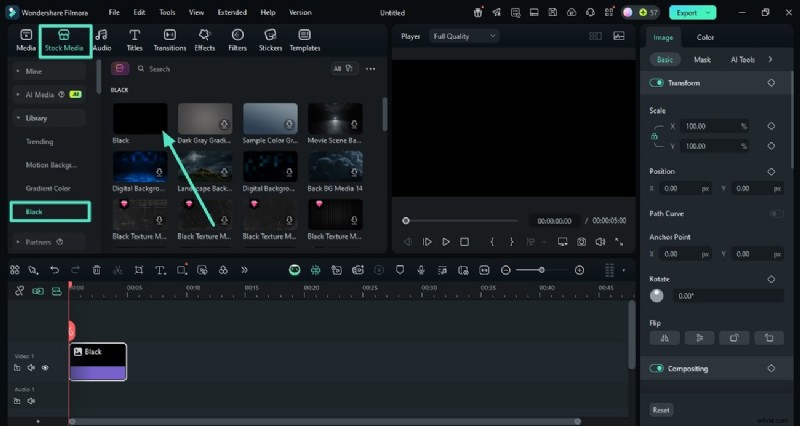Toggle the Transform switch

(x=657, y=83)
